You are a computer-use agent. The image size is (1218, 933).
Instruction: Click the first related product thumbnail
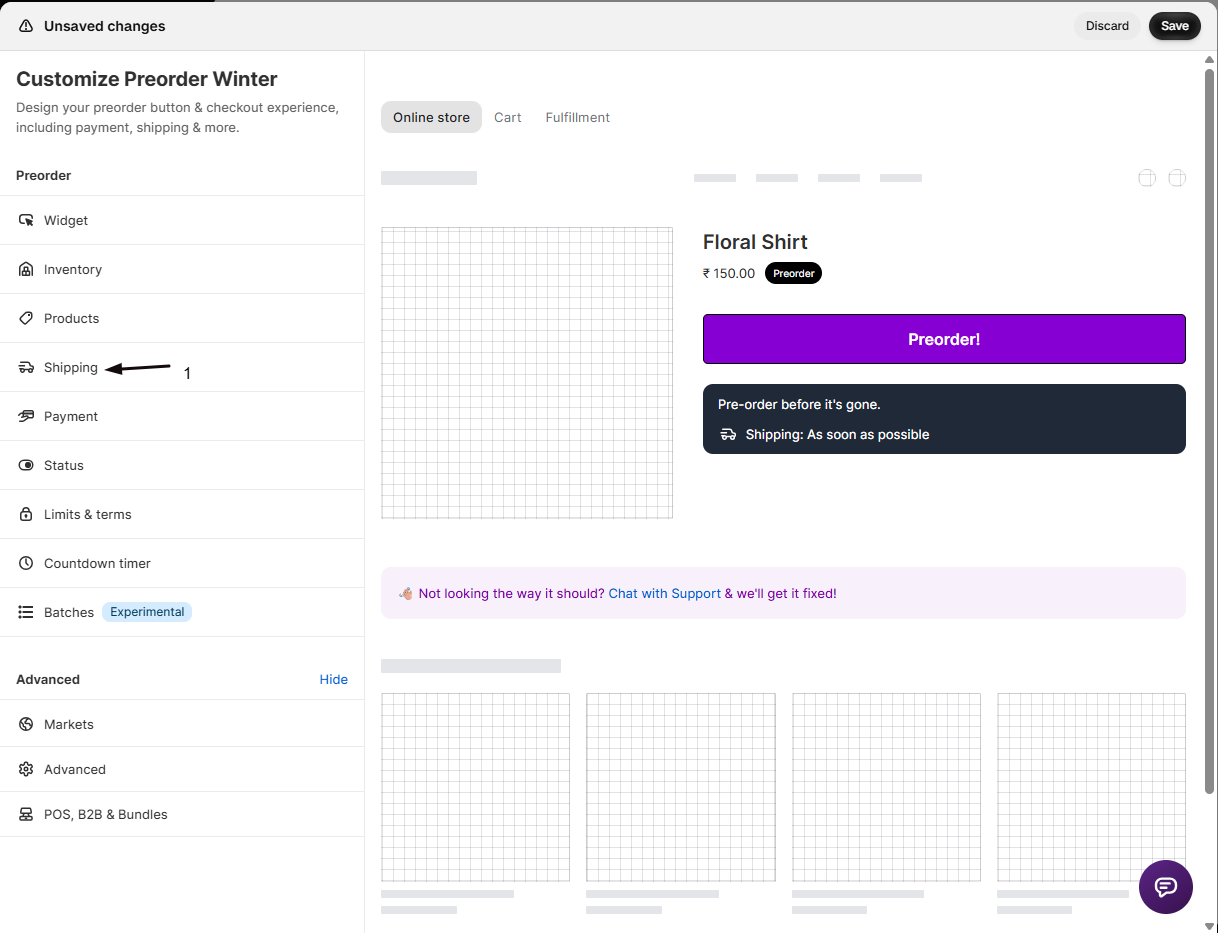click(x=476, y=787)
